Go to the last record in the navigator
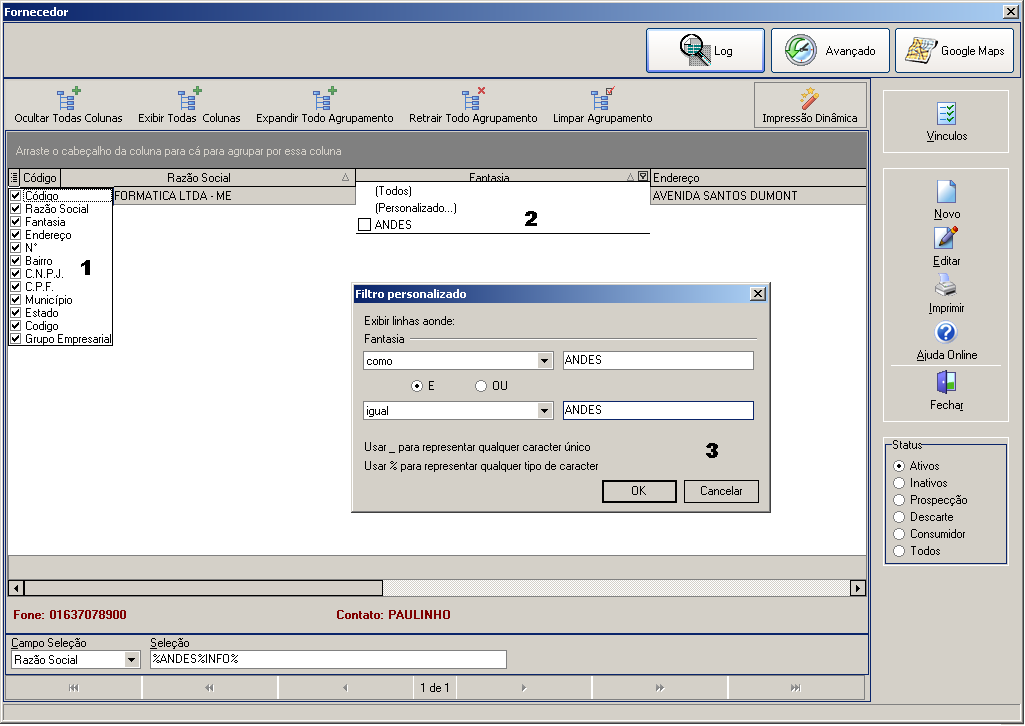Image resolution: width=1025 pixels, height=726 pixels. pyautogui.click(x=796, y=687)
